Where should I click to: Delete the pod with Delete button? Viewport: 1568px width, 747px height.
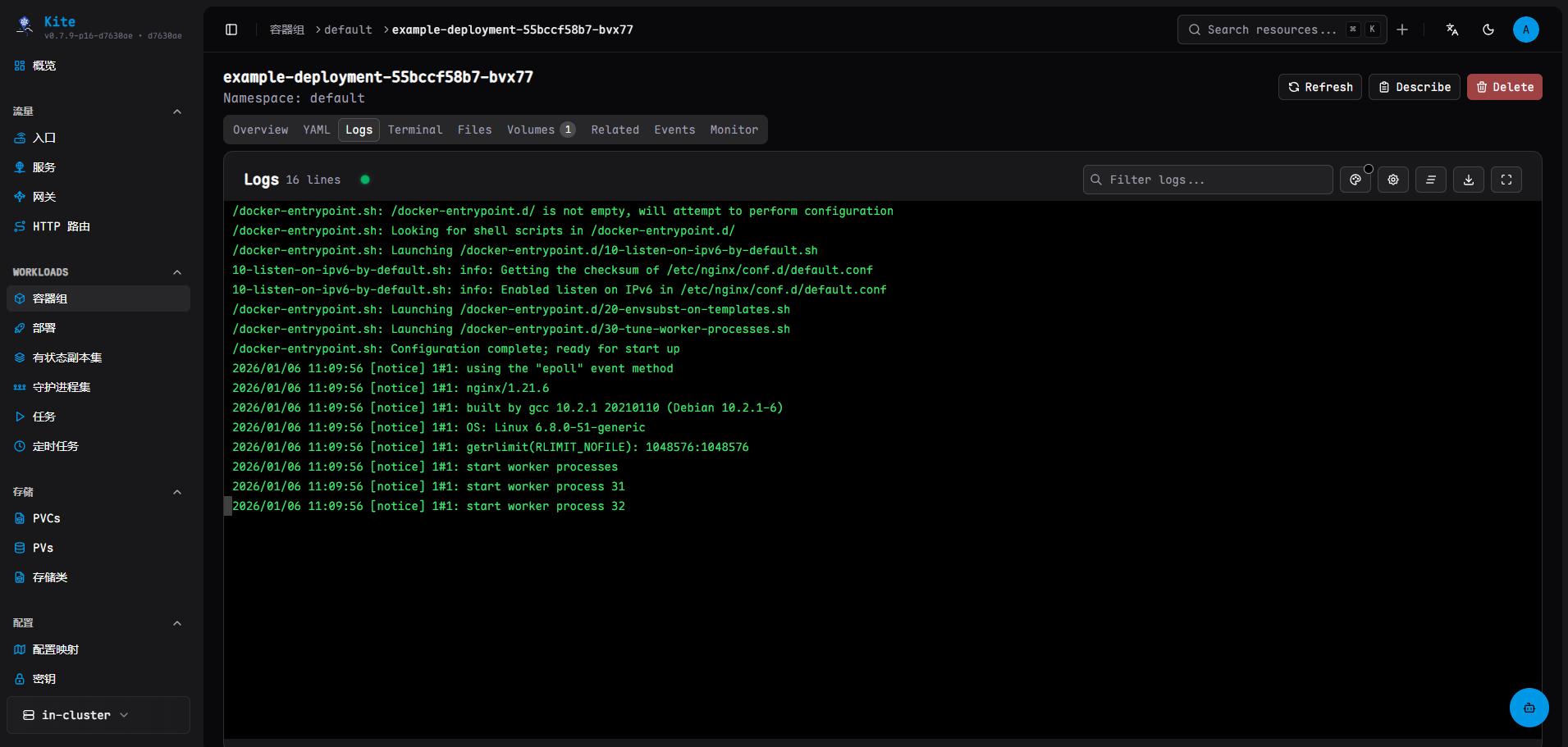(1504, 87)
